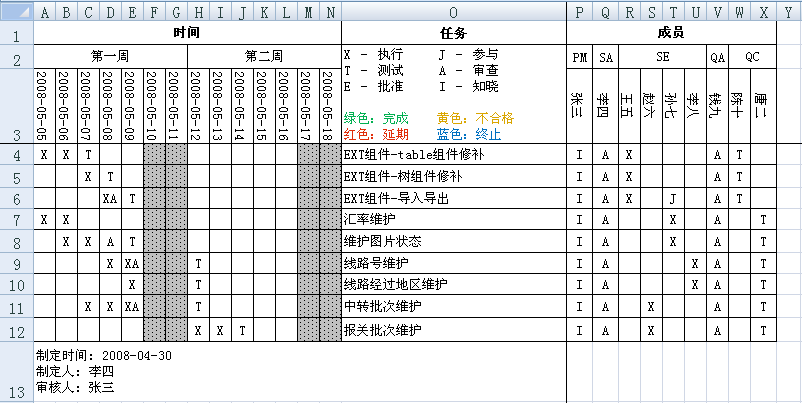Select the 成员 header cell
Screen dimensions: 802x403
[671, 33]
